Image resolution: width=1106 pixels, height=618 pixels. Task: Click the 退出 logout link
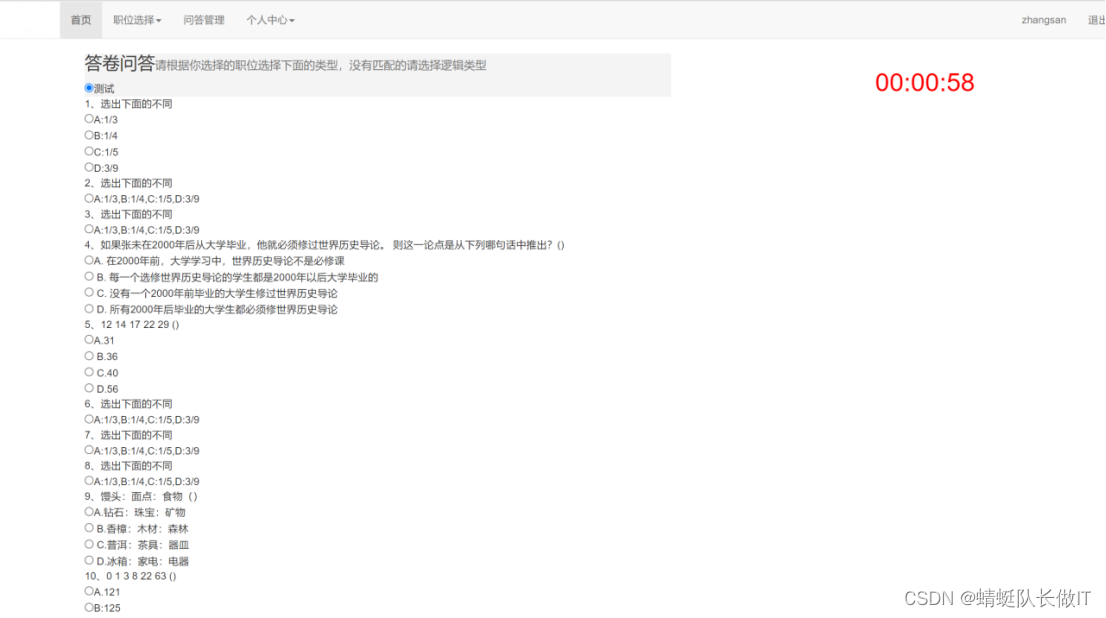point(1097,19)
